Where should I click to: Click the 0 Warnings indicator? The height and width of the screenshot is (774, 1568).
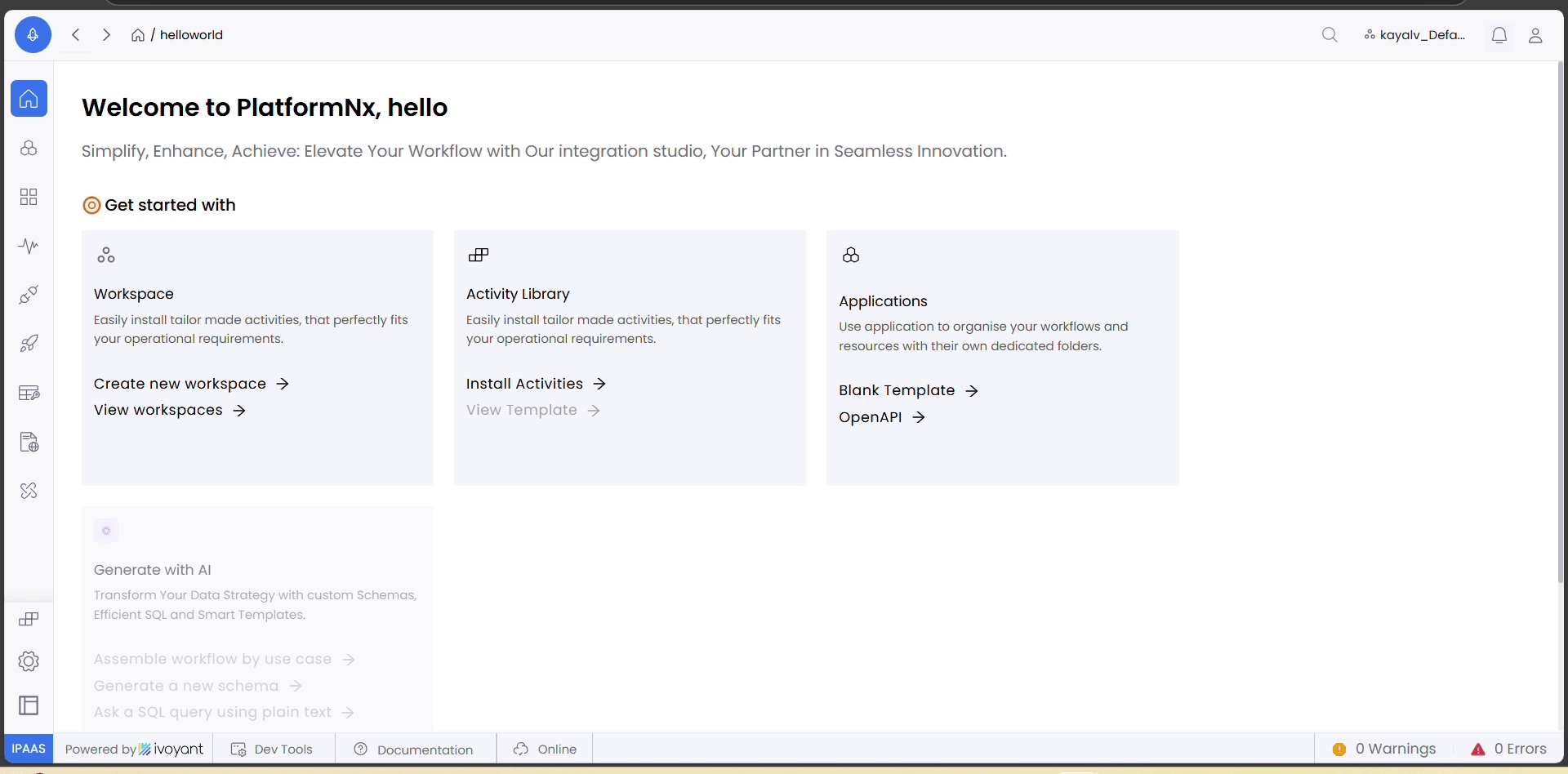coord(1384,749)
